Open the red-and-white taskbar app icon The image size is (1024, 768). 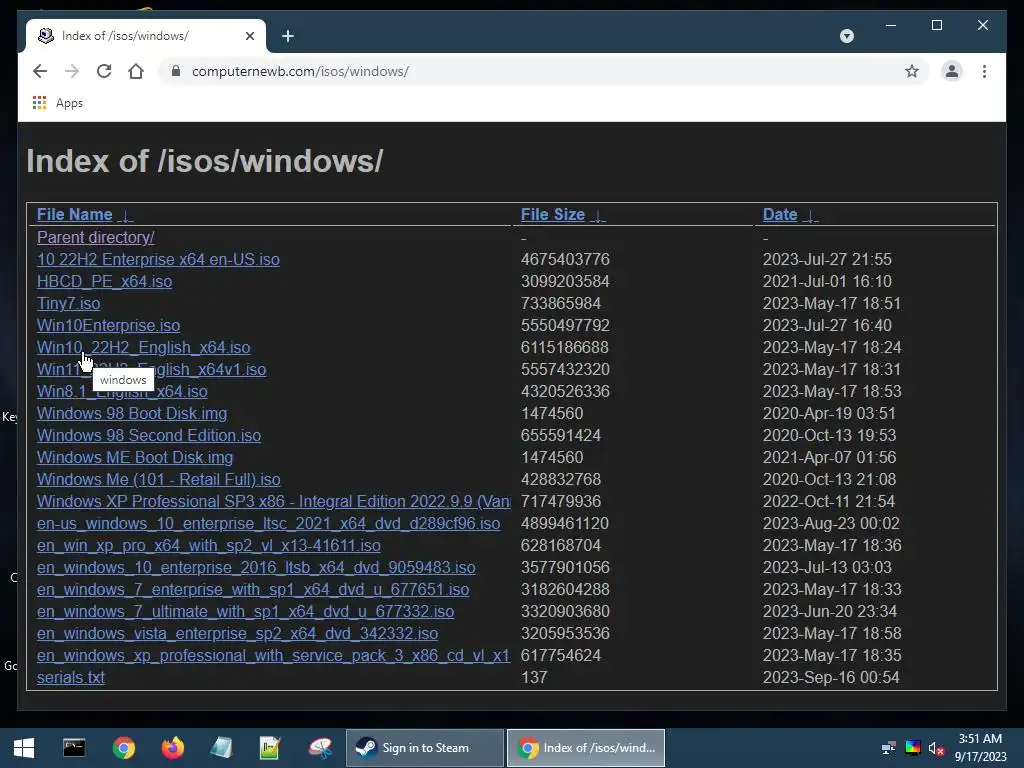point(320,748)
